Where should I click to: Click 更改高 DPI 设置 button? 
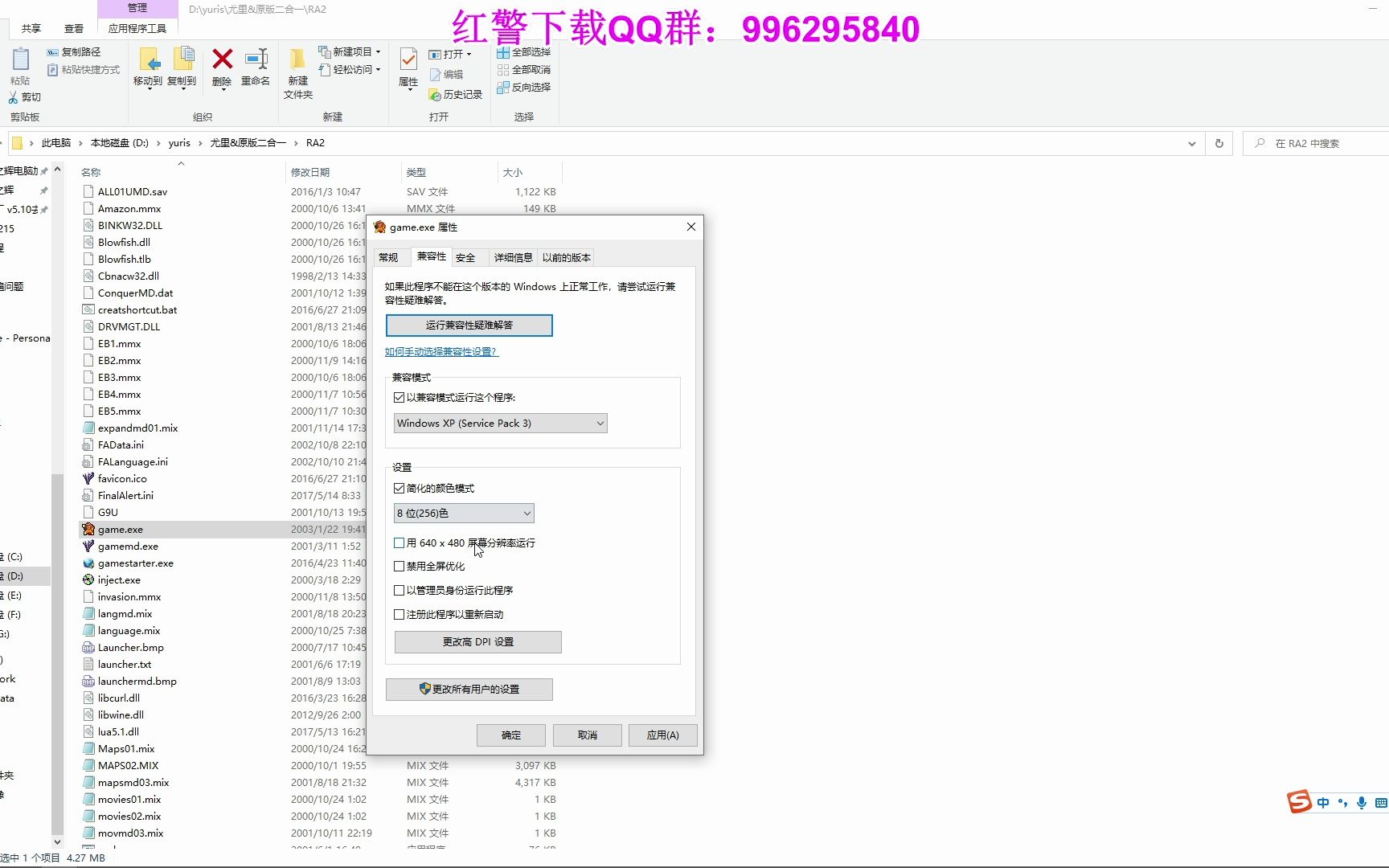pos(478,642)
